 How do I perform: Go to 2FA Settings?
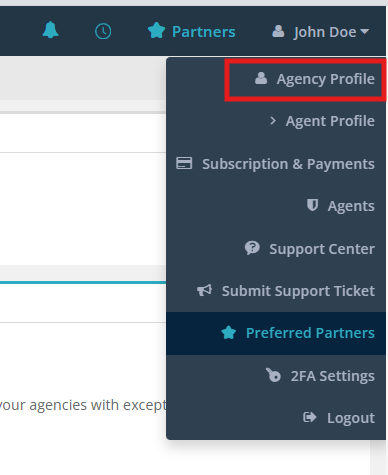276,376
